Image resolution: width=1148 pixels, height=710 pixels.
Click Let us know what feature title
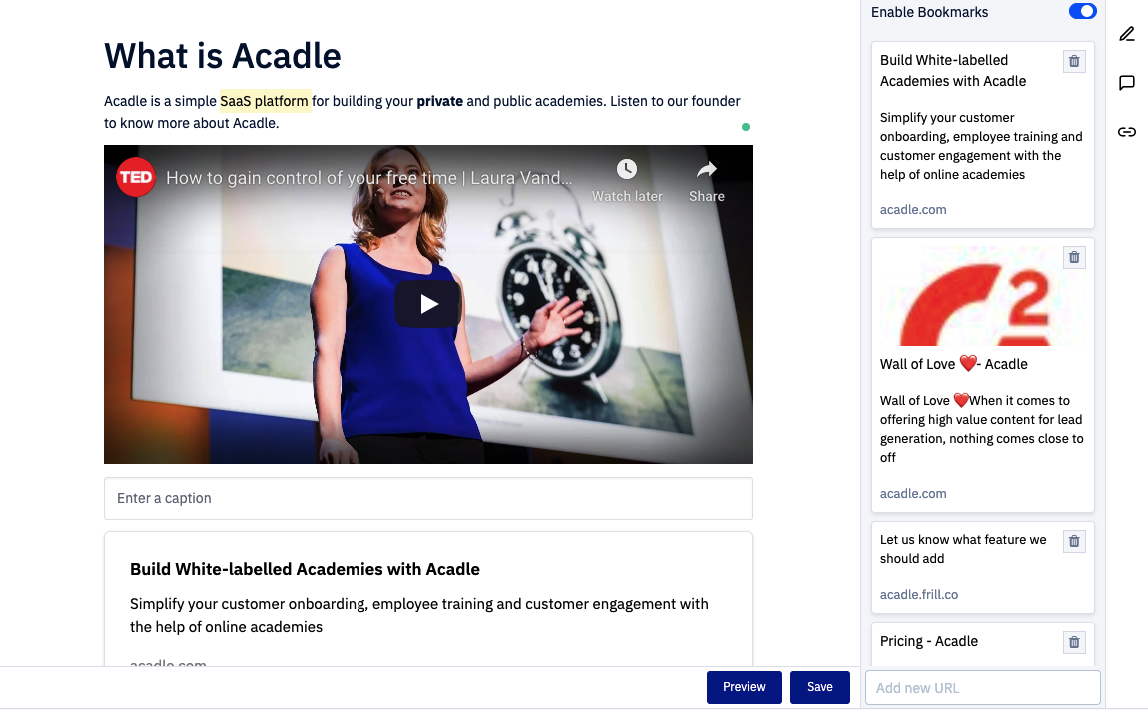click(x=963, y=549)
